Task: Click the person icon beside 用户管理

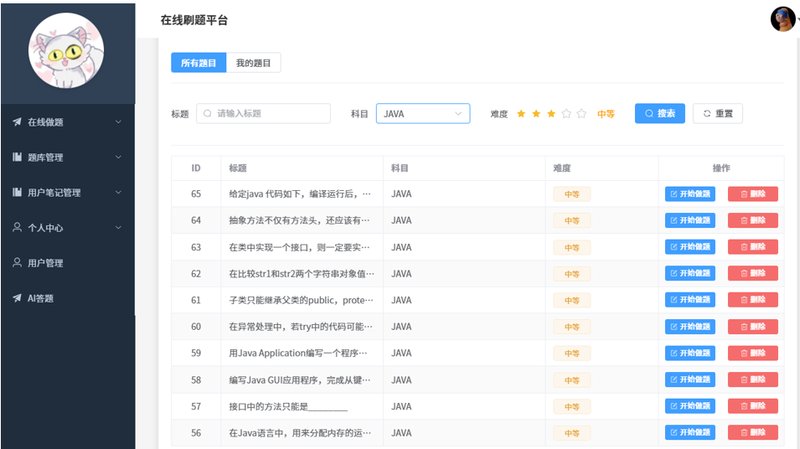Action: pyautogui.click(x=17, y=262)
